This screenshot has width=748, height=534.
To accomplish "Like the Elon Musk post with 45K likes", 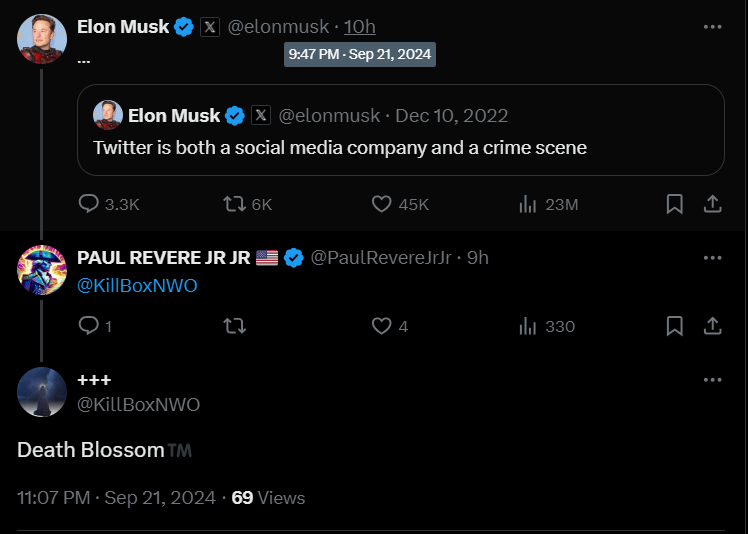I will click(x=382, y=204).
